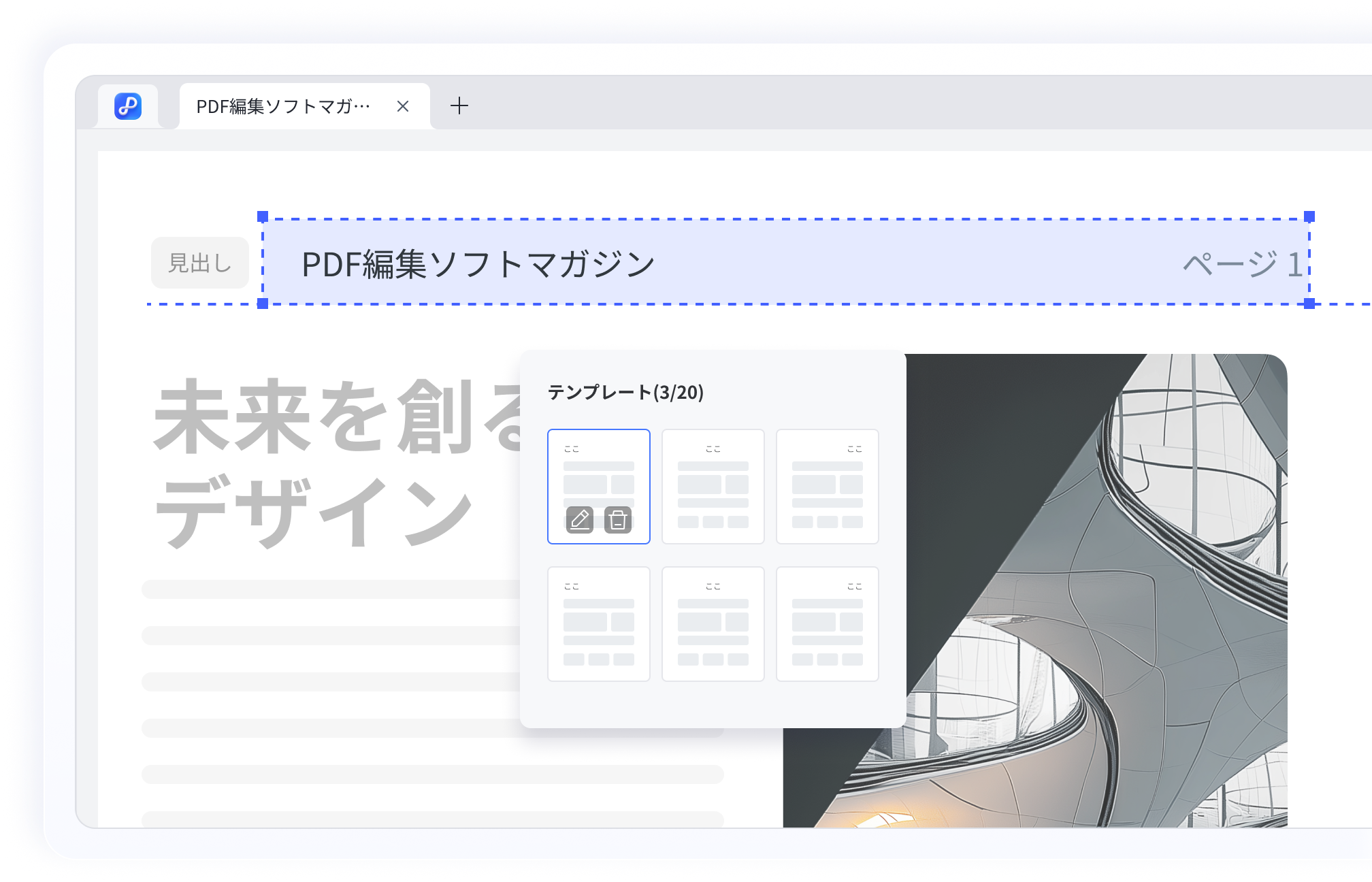Image resolution: width=1372 pixels, height=882 pixels.
Task: Click pencil edit icon on selected template
Action: click(580, 520)
